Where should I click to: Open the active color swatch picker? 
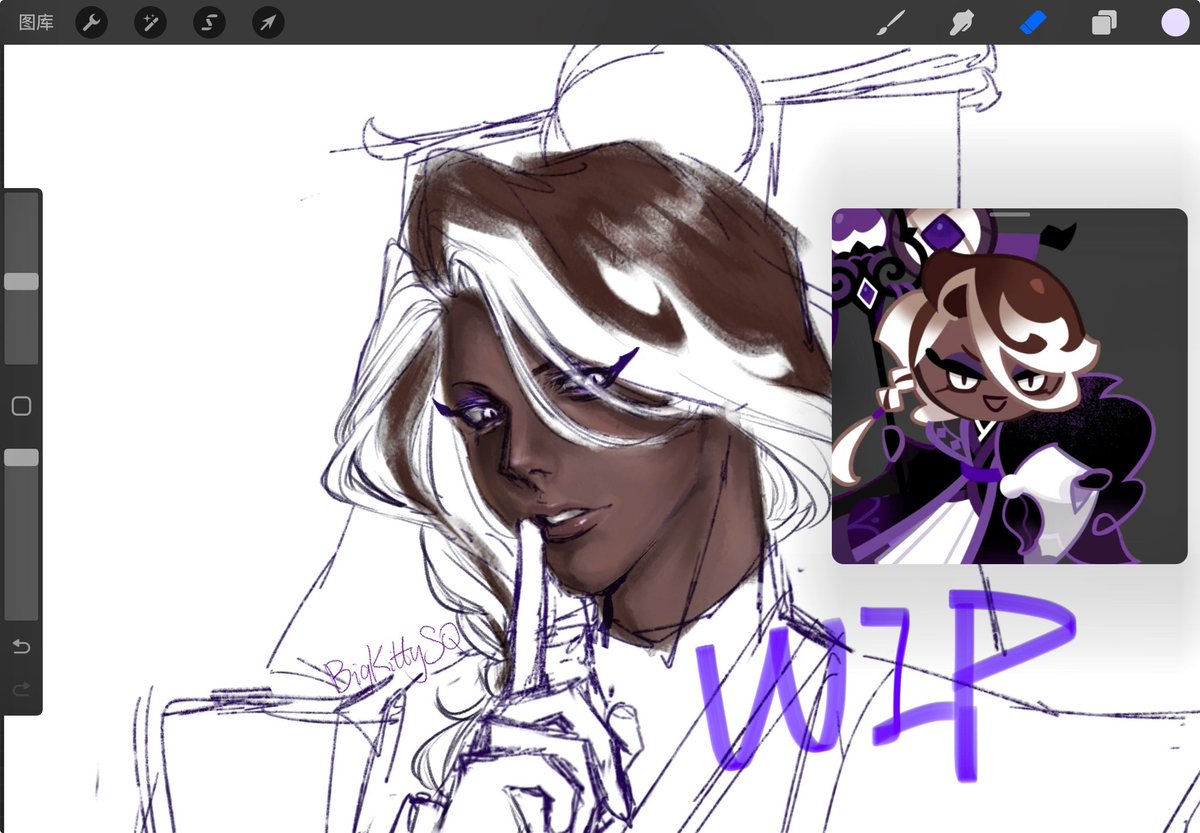(1174, 20)
